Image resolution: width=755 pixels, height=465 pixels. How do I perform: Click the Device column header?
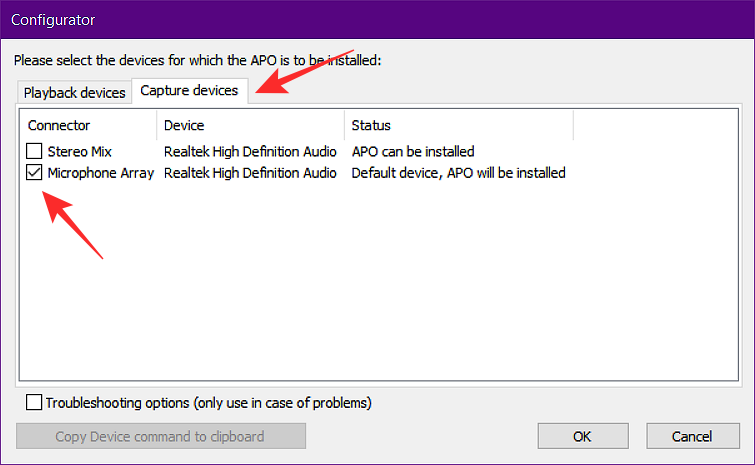[250, 125]
